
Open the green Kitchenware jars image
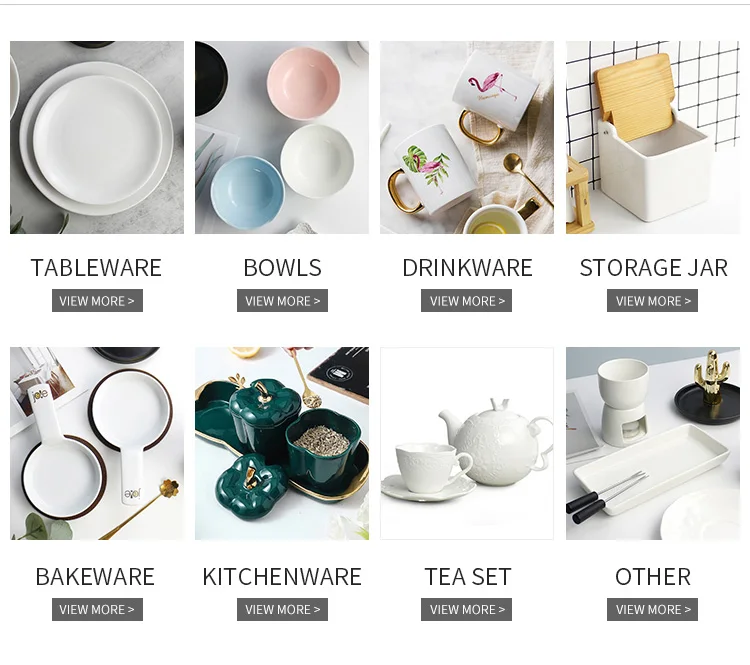(282, 443)
